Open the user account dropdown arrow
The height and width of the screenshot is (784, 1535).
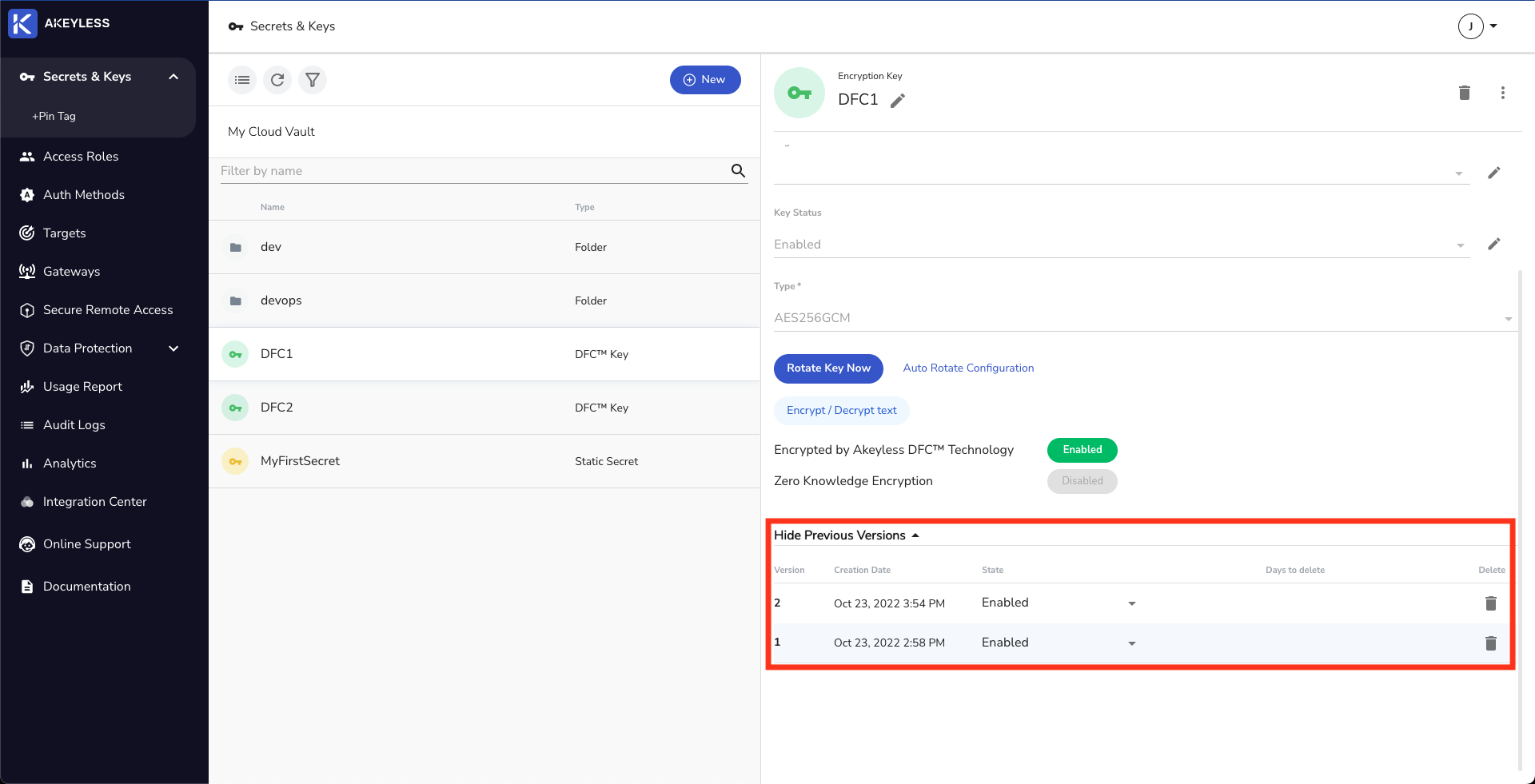tap(1493, 26)
